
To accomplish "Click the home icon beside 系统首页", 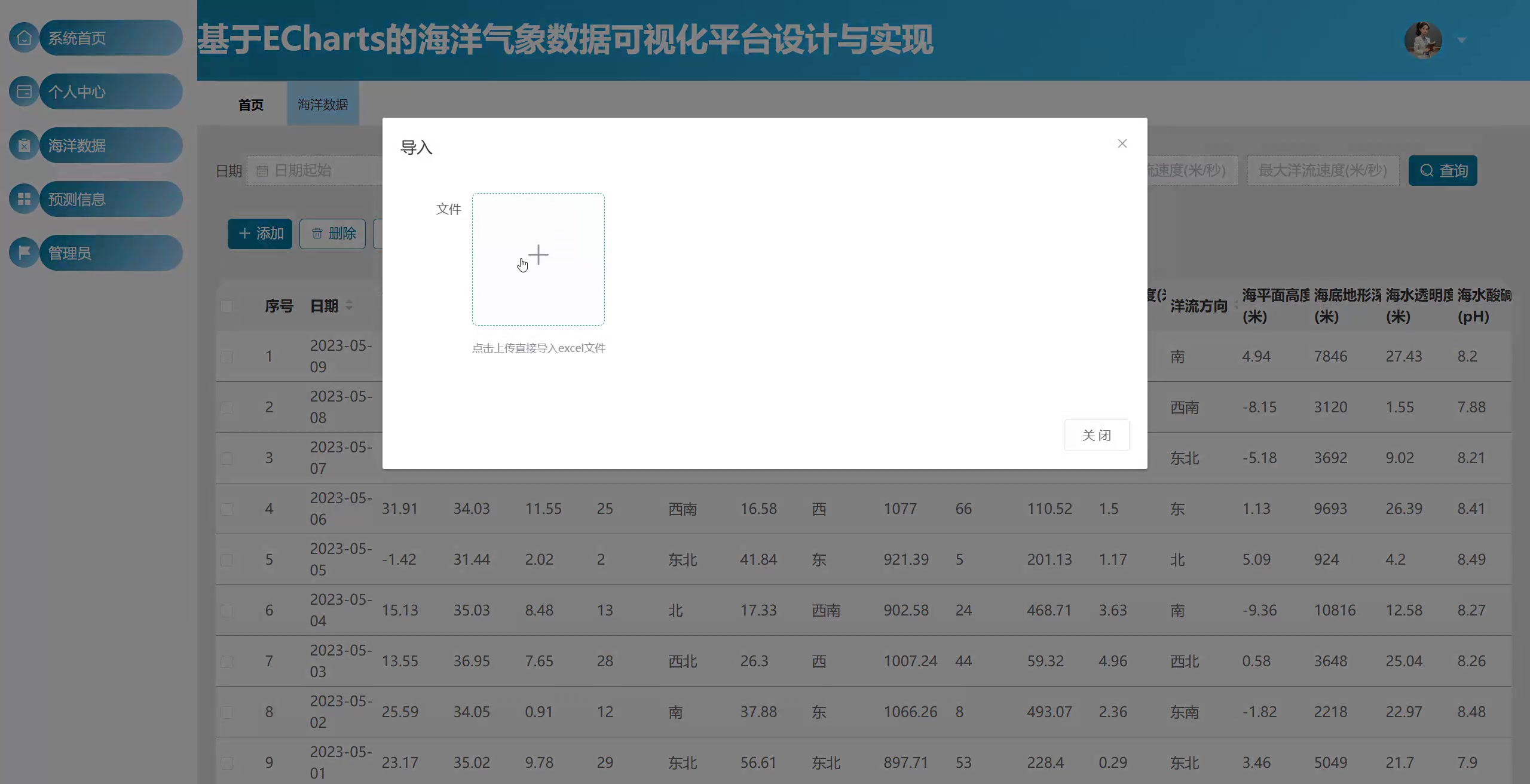I will [x=24, y=38].
